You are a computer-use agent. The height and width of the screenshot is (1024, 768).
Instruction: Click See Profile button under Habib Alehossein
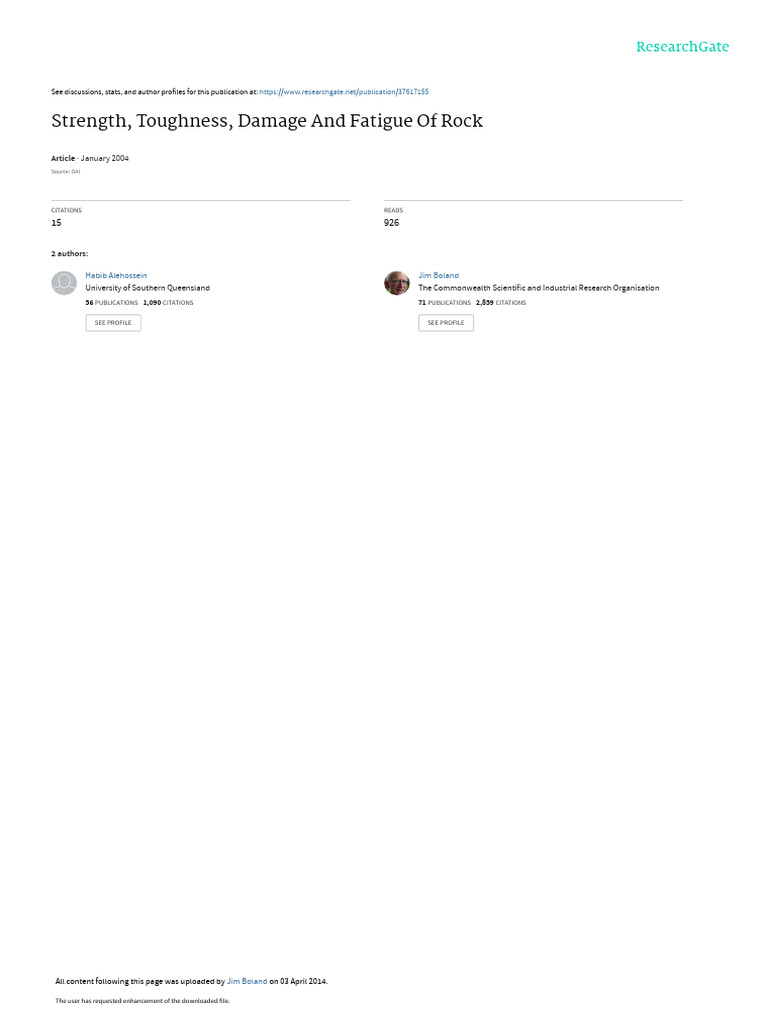[x=113, y=323]
